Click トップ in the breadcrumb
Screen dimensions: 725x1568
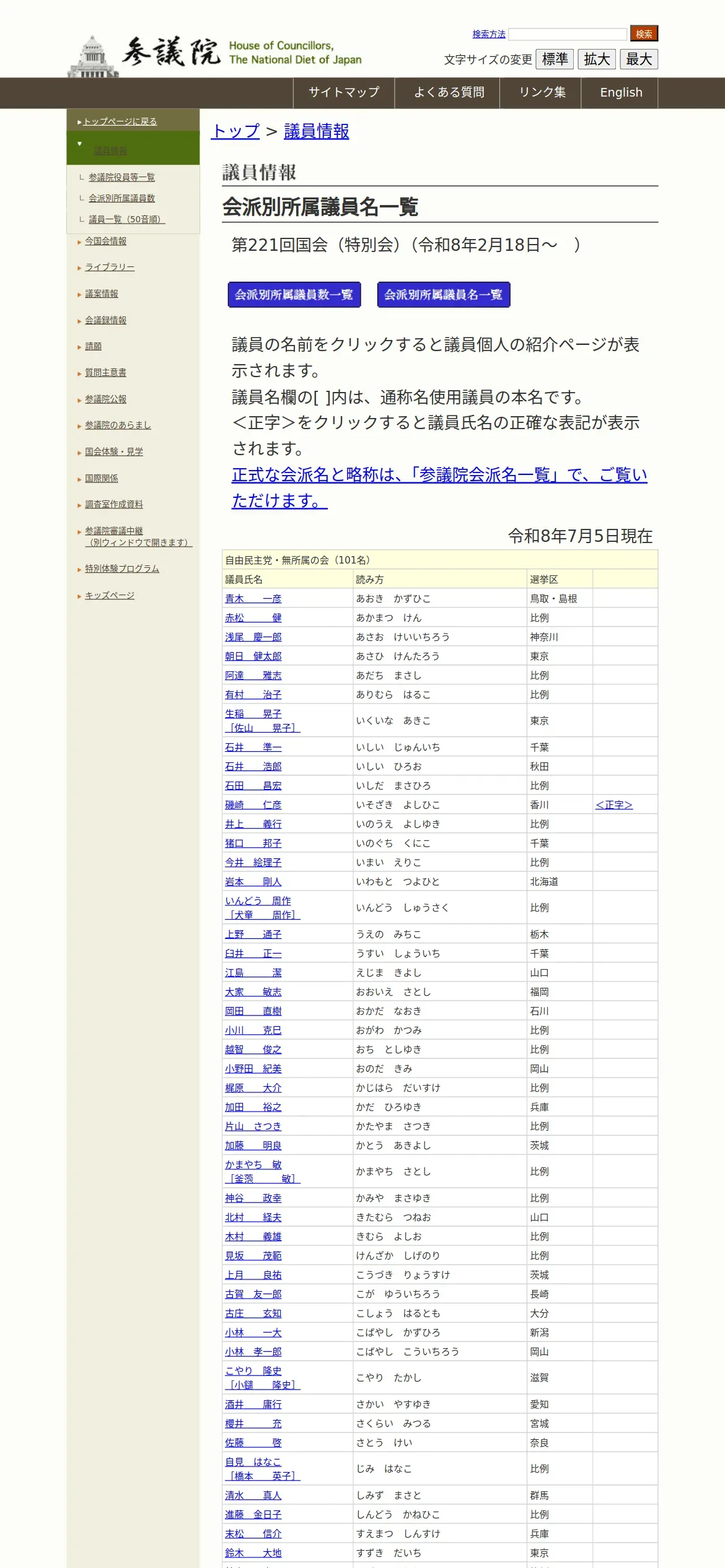click(235, 131)
